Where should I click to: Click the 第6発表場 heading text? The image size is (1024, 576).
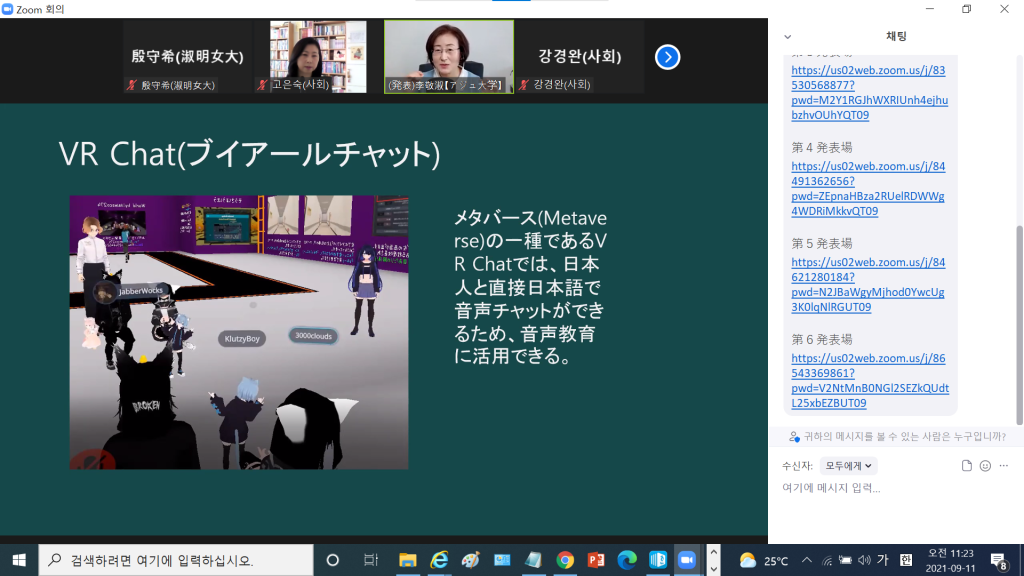tap(822, 340)
